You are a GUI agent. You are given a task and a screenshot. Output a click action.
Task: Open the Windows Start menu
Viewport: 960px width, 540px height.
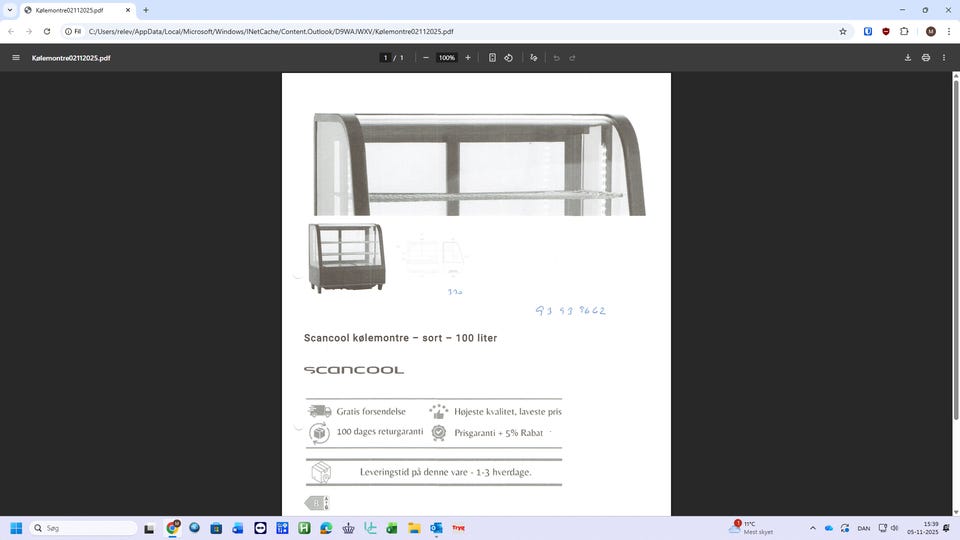point(16,528)
